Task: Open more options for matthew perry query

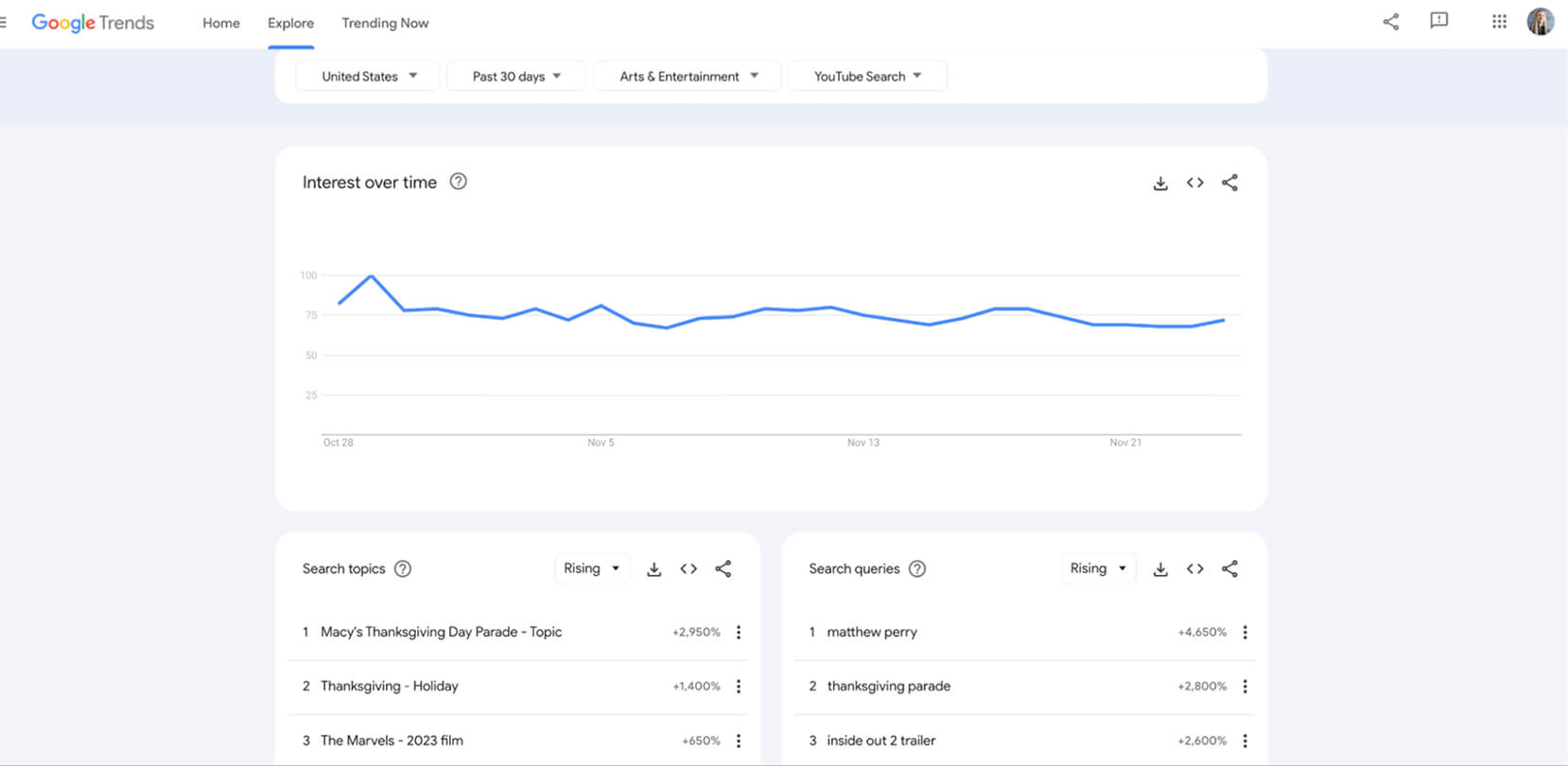Action: pos(1245,632)
